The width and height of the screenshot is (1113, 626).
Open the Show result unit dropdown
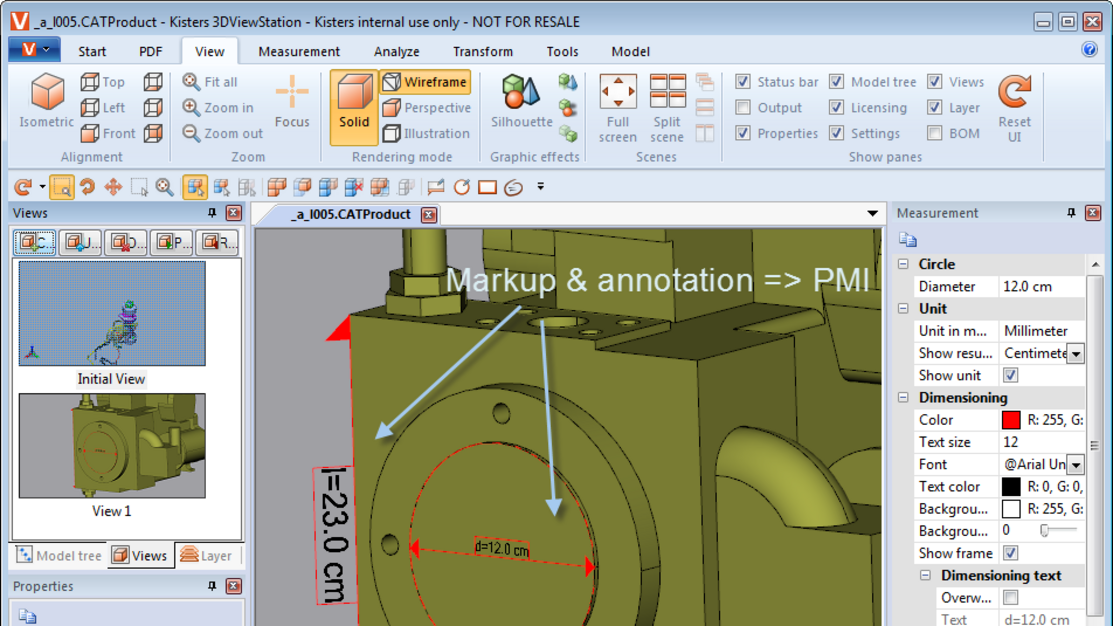coord(1076,353)
